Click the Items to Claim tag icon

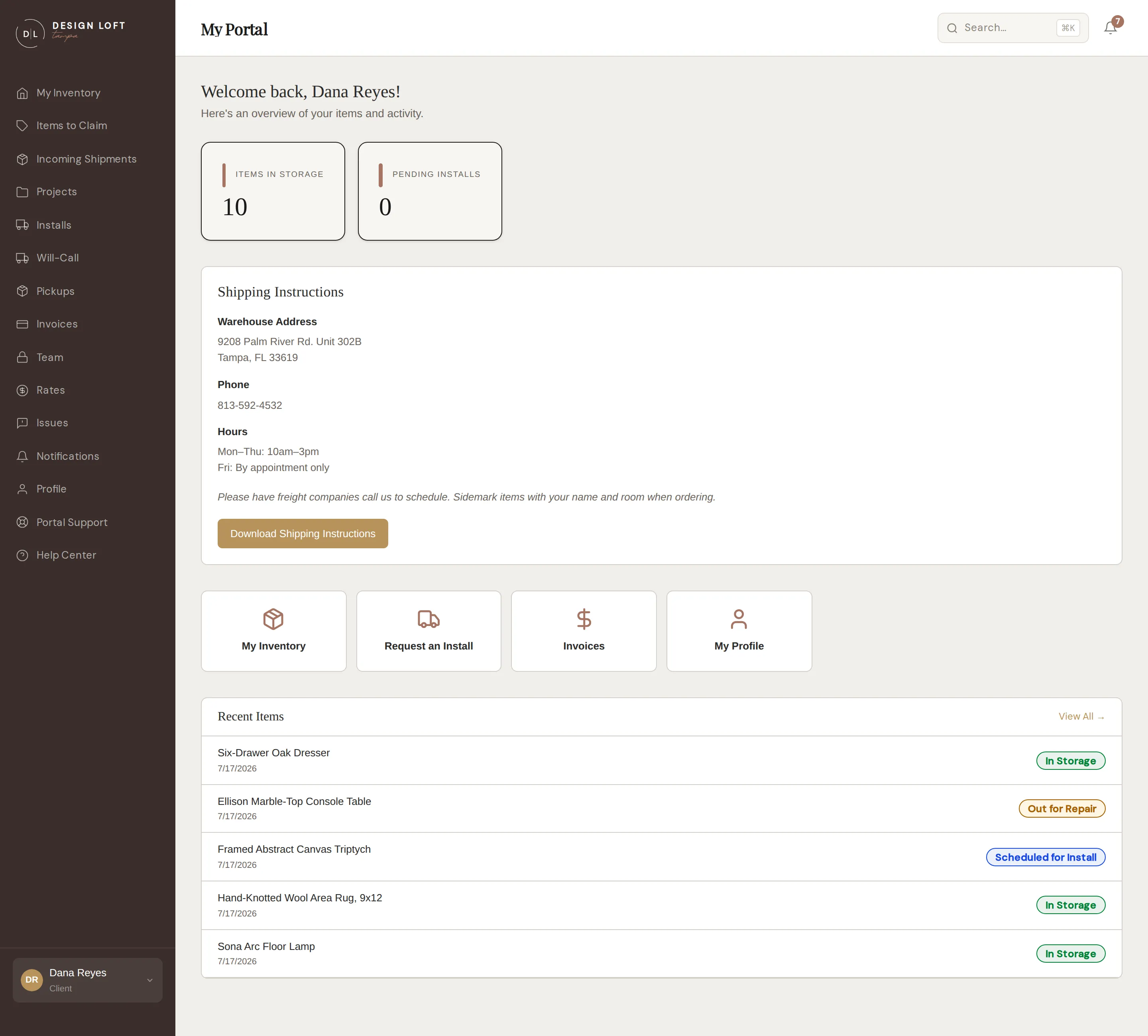click(22, 126)
